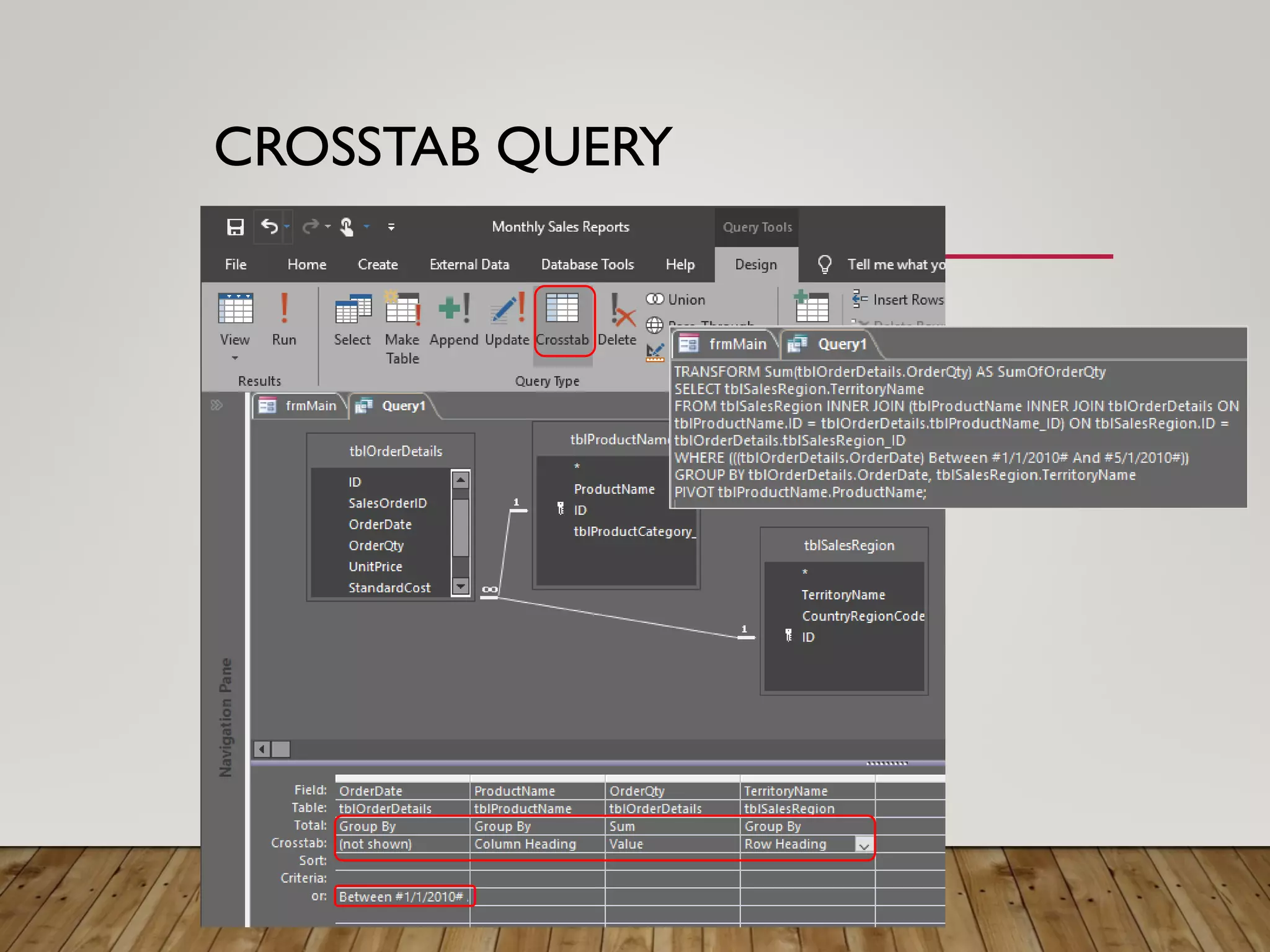This screenshot has width=1270, height=952.
Task: Click (not shown) crosstab cell for OrderDate
Action: tap(402, 844)
